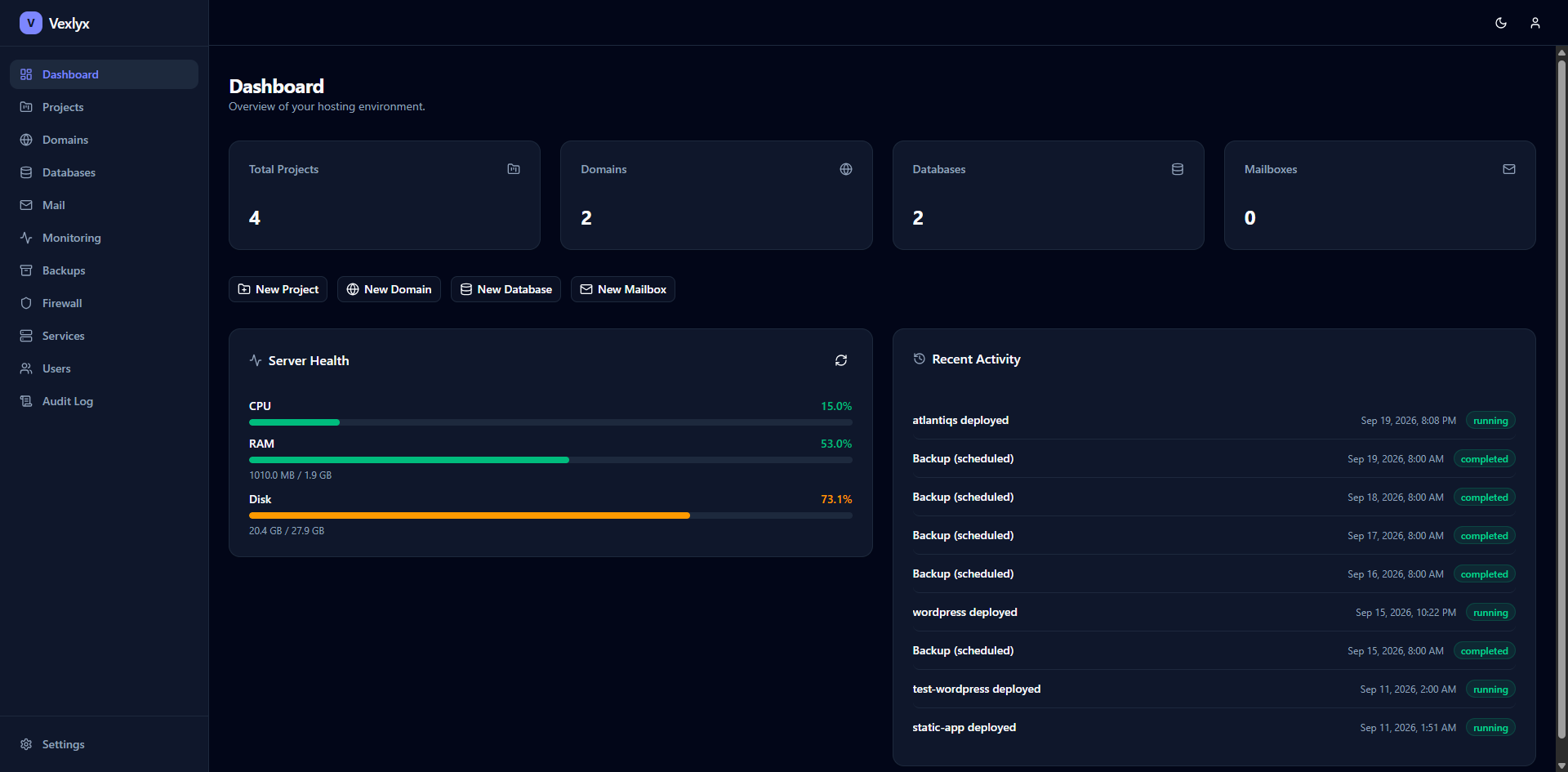Viewport: 1568px width, 772px height.
Task: Click the New Project button
Action: (278, 289)
